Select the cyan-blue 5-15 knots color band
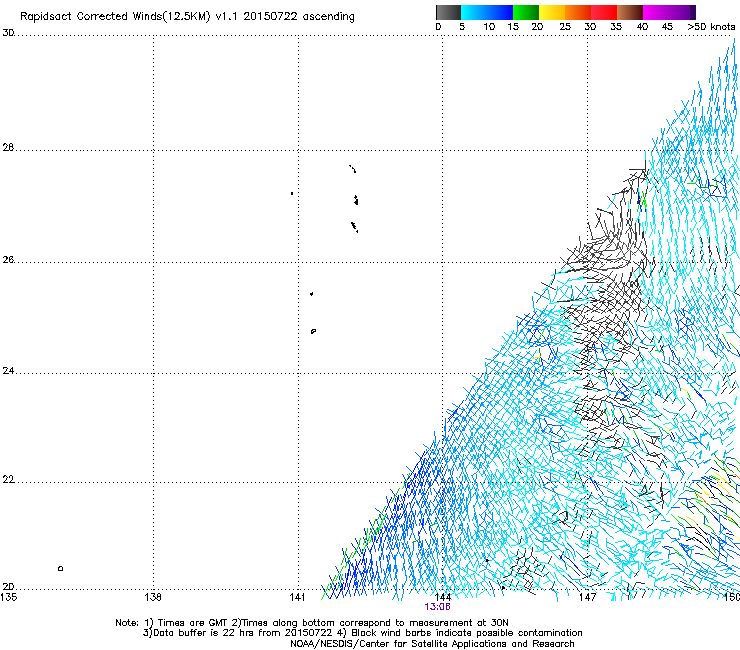Image resolution: width=740 pixels, height=650 pixels. 487,12
